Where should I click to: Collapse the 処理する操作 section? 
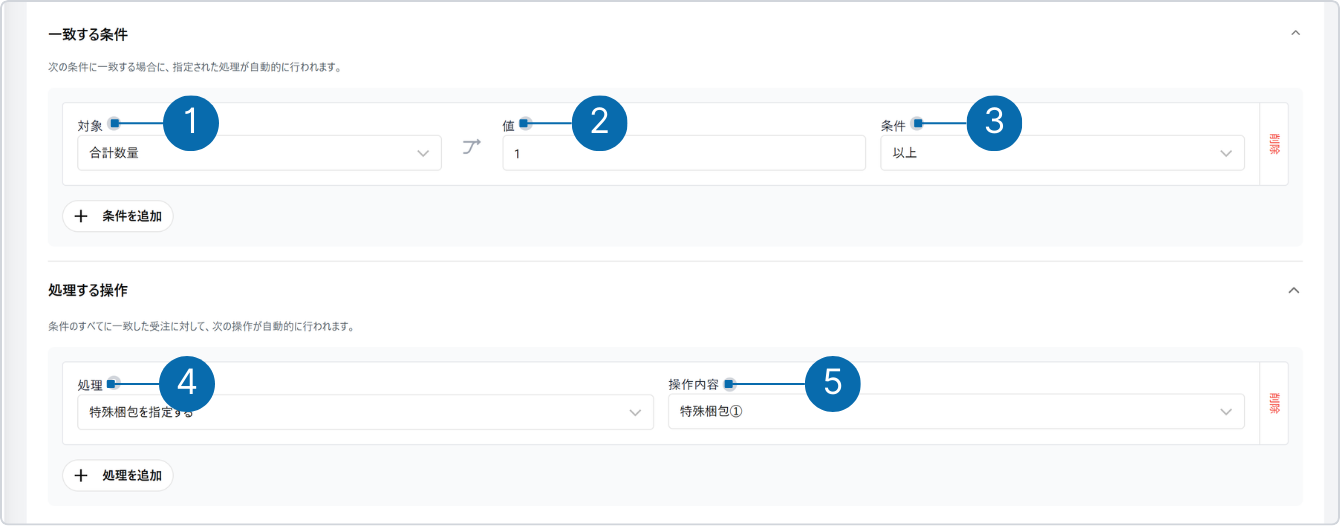[1293, 290]
